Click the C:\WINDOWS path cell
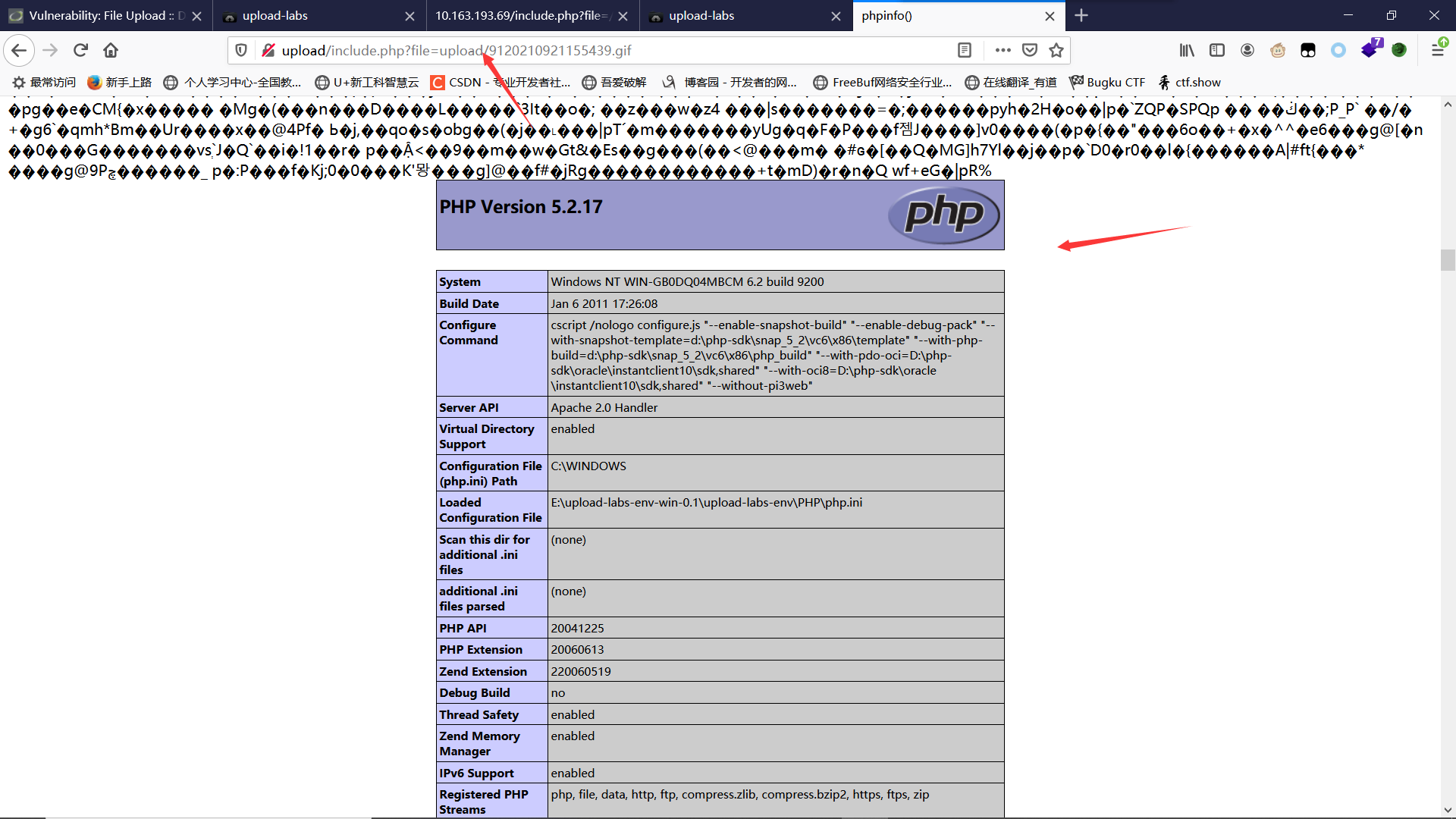 click(x=776, y=473)
